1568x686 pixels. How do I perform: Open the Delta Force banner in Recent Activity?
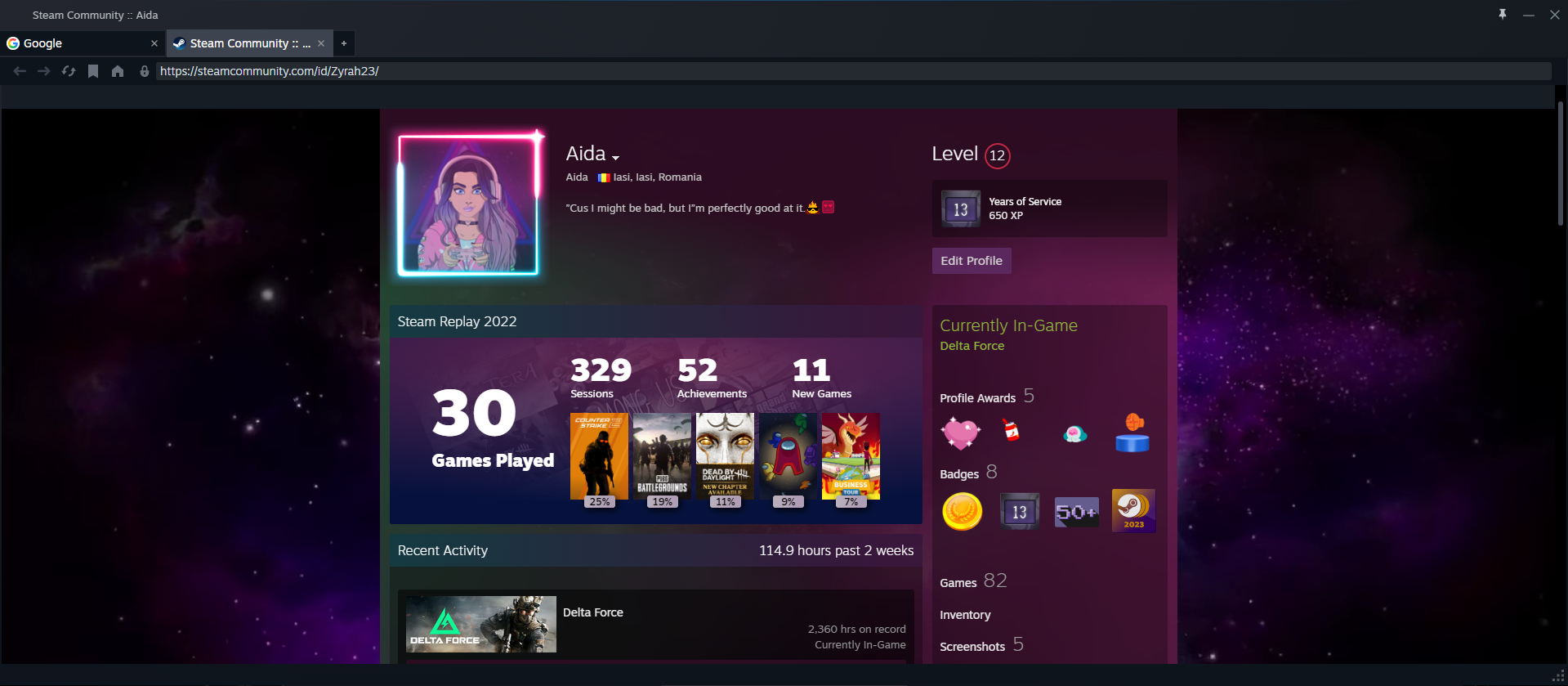481,624
